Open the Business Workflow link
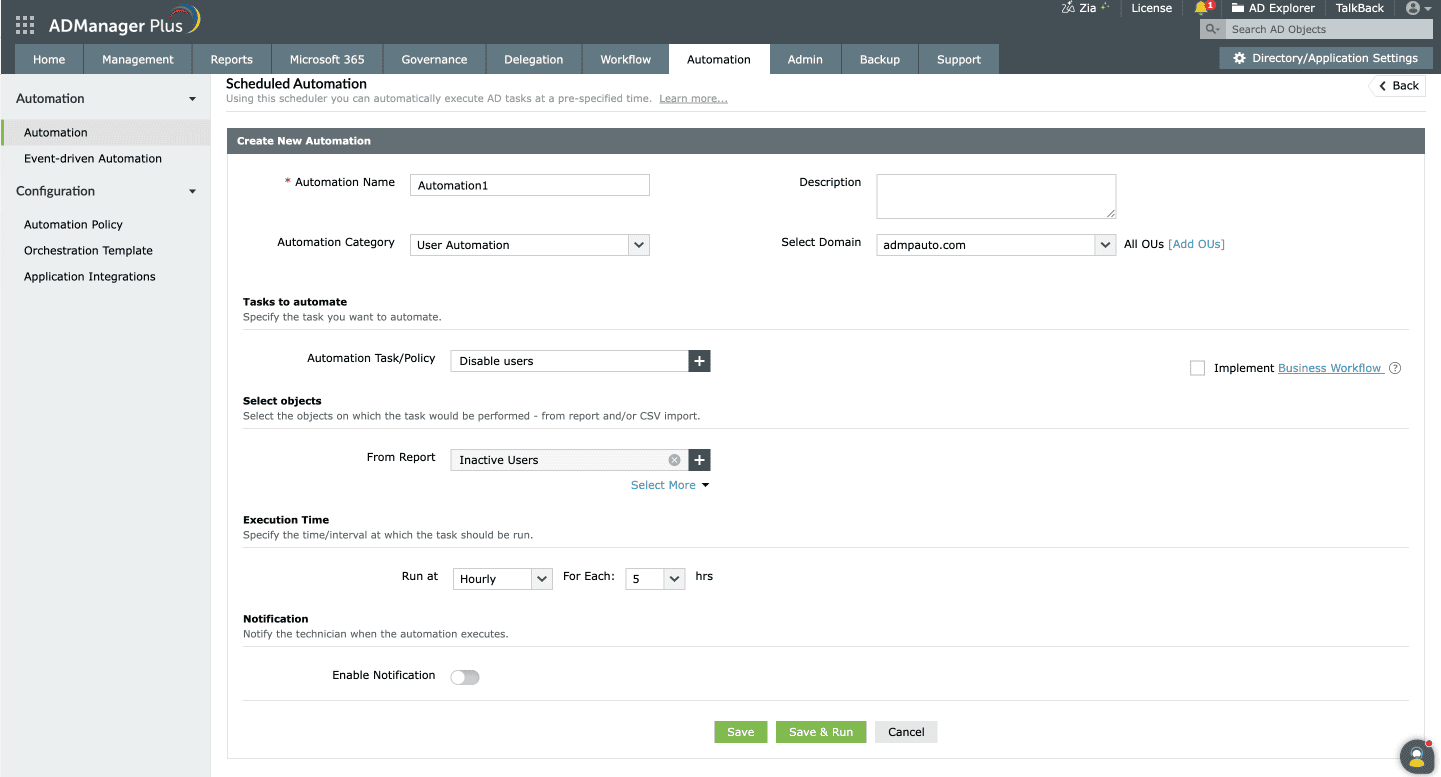 click(x=1330, y=368)
